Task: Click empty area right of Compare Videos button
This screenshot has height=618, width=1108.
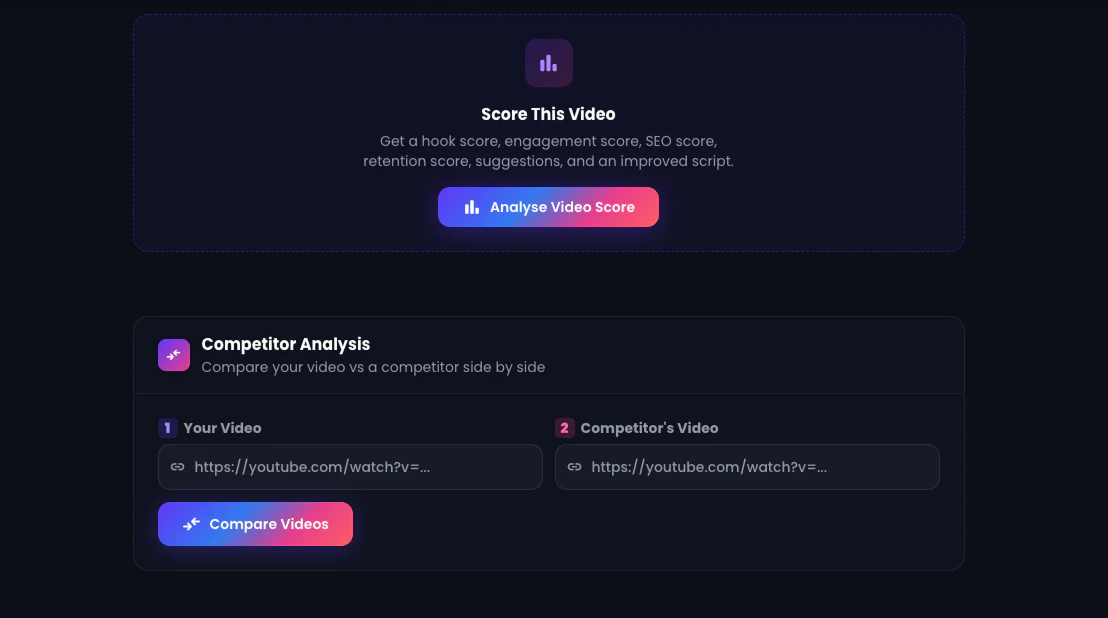Action: pyautogui.click(x=636, y=524)
